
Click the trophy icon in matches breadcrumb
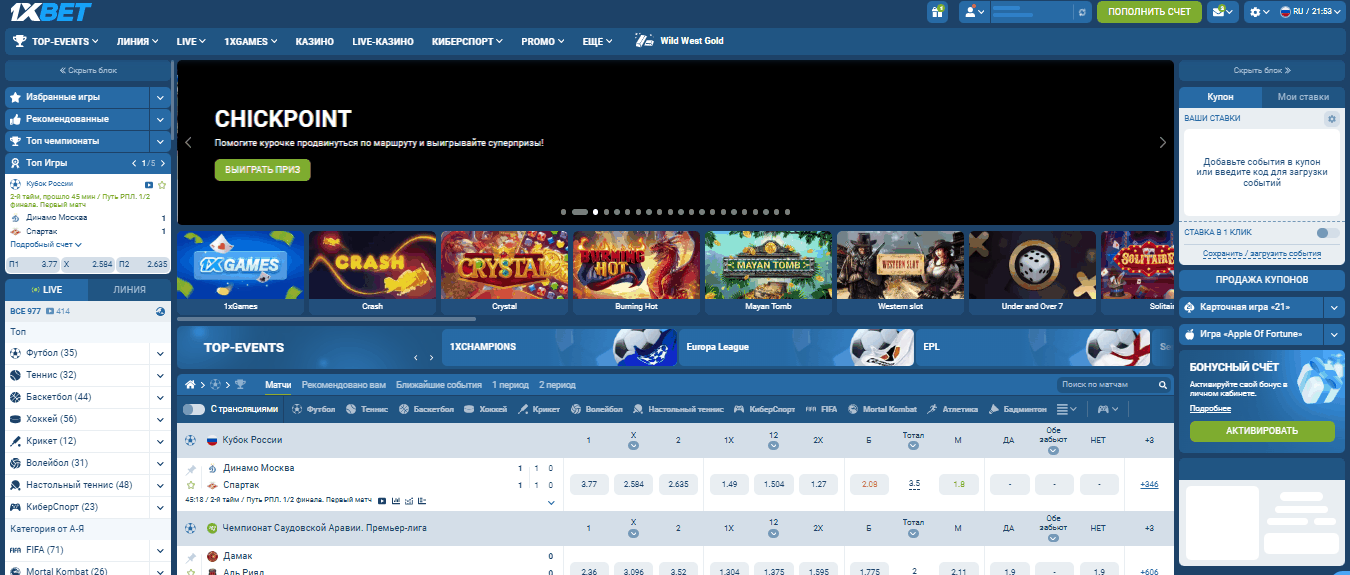coord(240,384)
